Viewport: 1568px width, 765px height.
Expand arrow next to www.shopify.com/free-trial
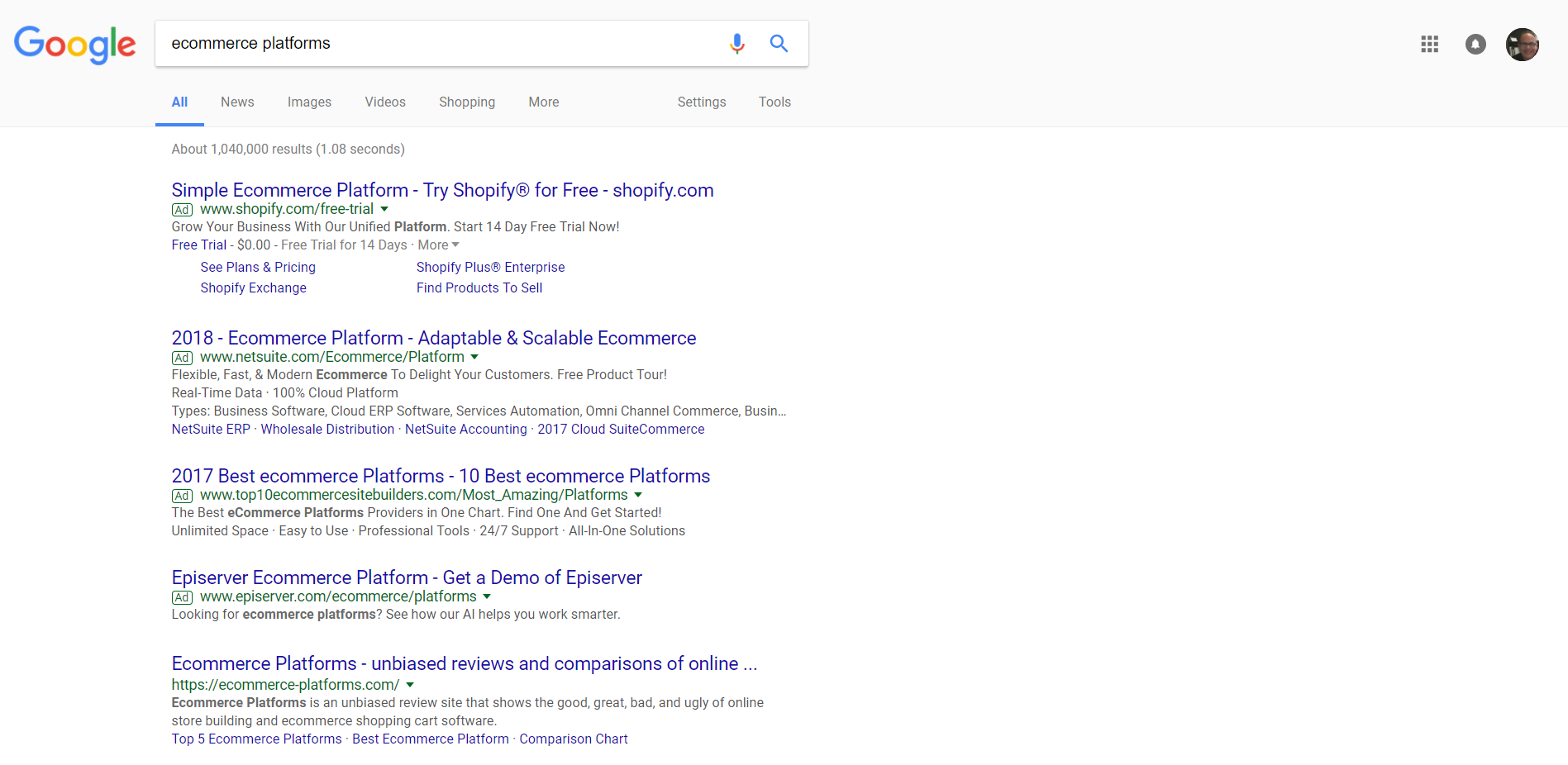point(384,210)
